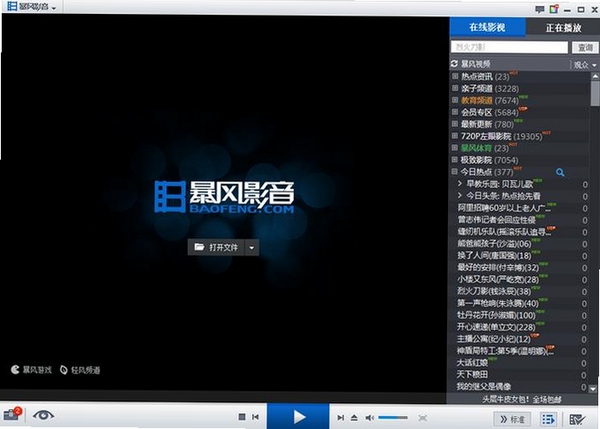
Task: Expand the 最新更新 category
Action: coord(455,124)
